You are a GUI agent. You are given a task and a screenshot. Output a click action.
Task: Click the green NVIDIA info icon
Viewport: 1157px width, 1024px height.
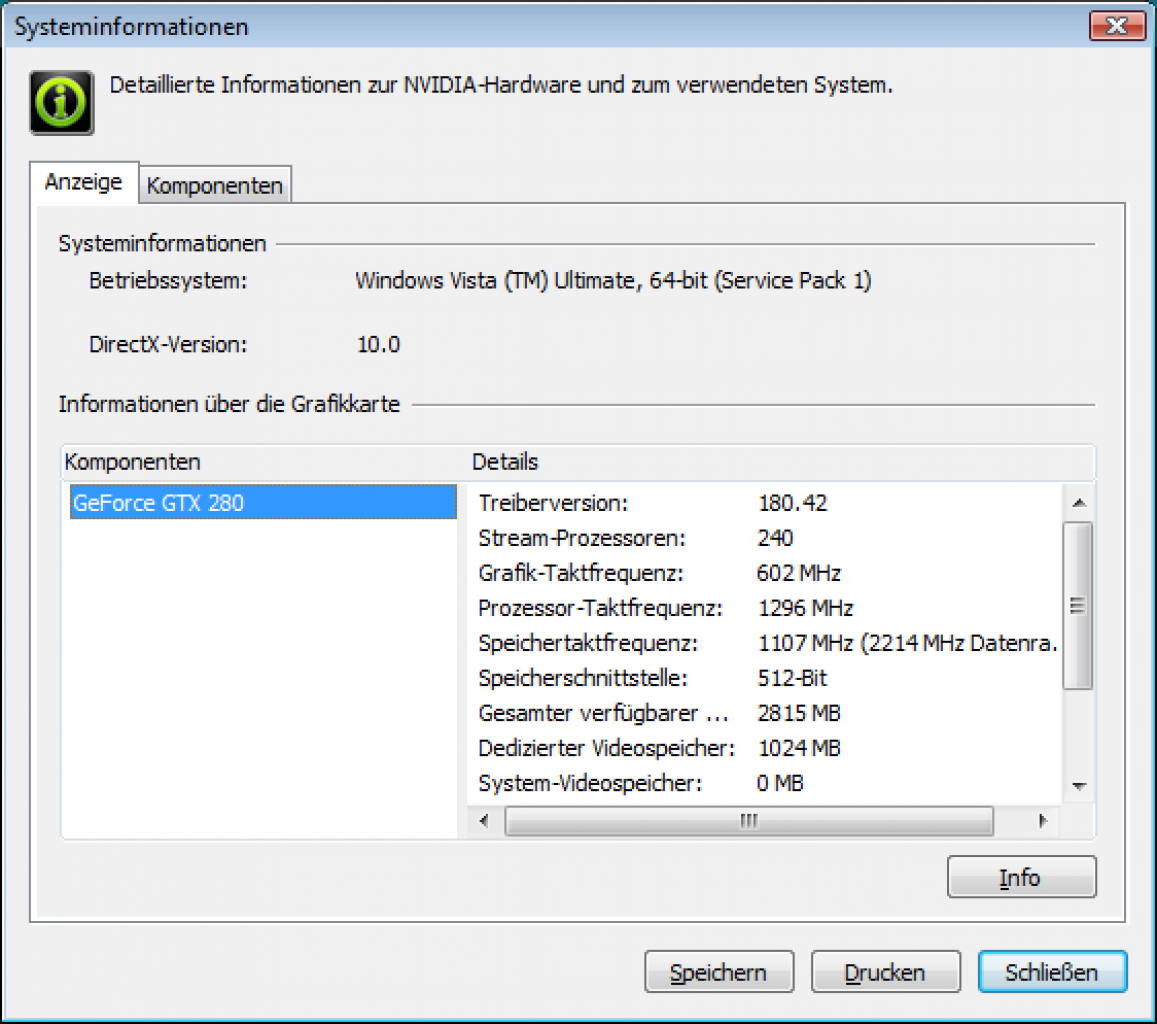point(62,102)
